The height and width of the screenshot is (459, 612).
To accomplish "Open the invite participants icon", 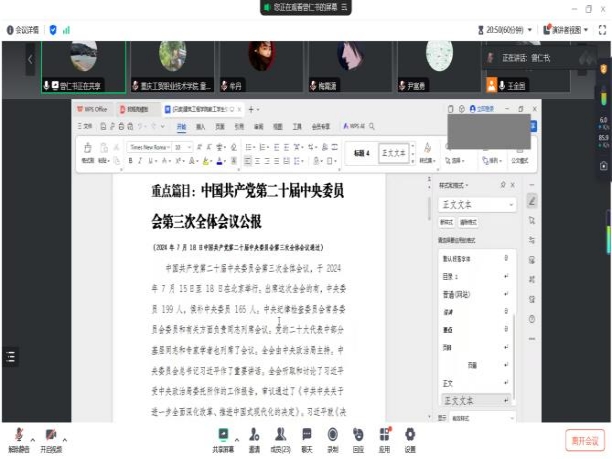I will (x=255, y=435).
